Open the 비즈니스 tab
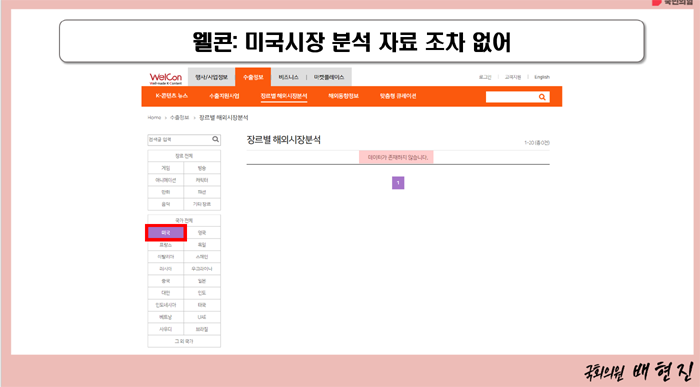 288,77
